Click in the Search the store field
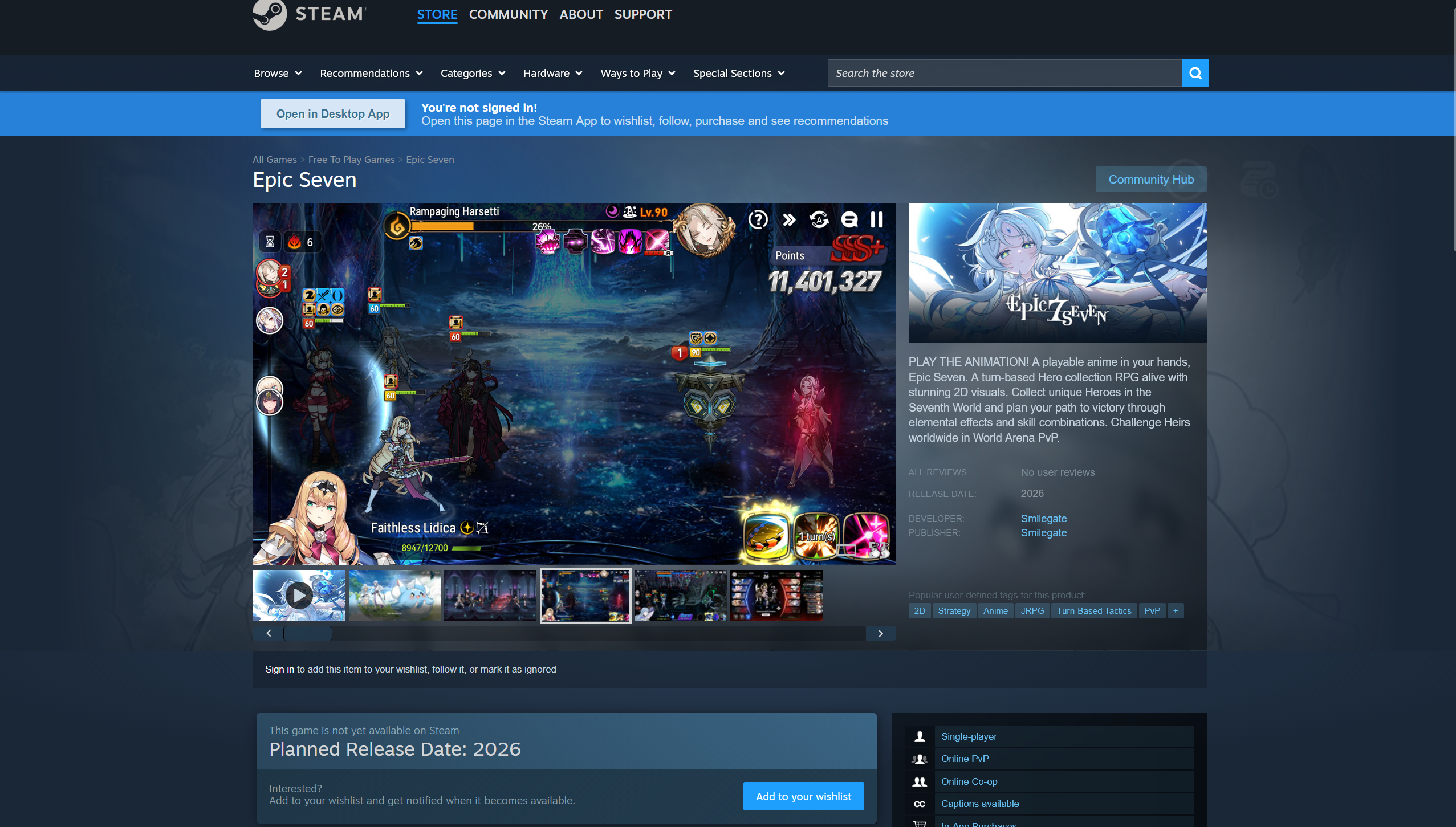 coord(1004,73)
